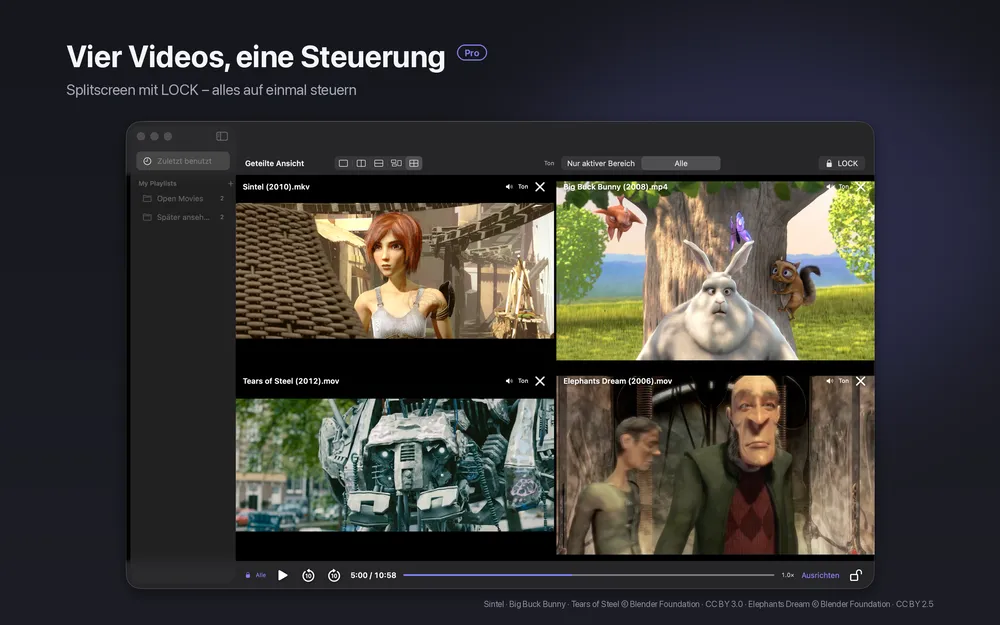This screenshot has width=1000, height=625.
Task: Choose 'Alle' audio segment option
Action: point(681,163)
